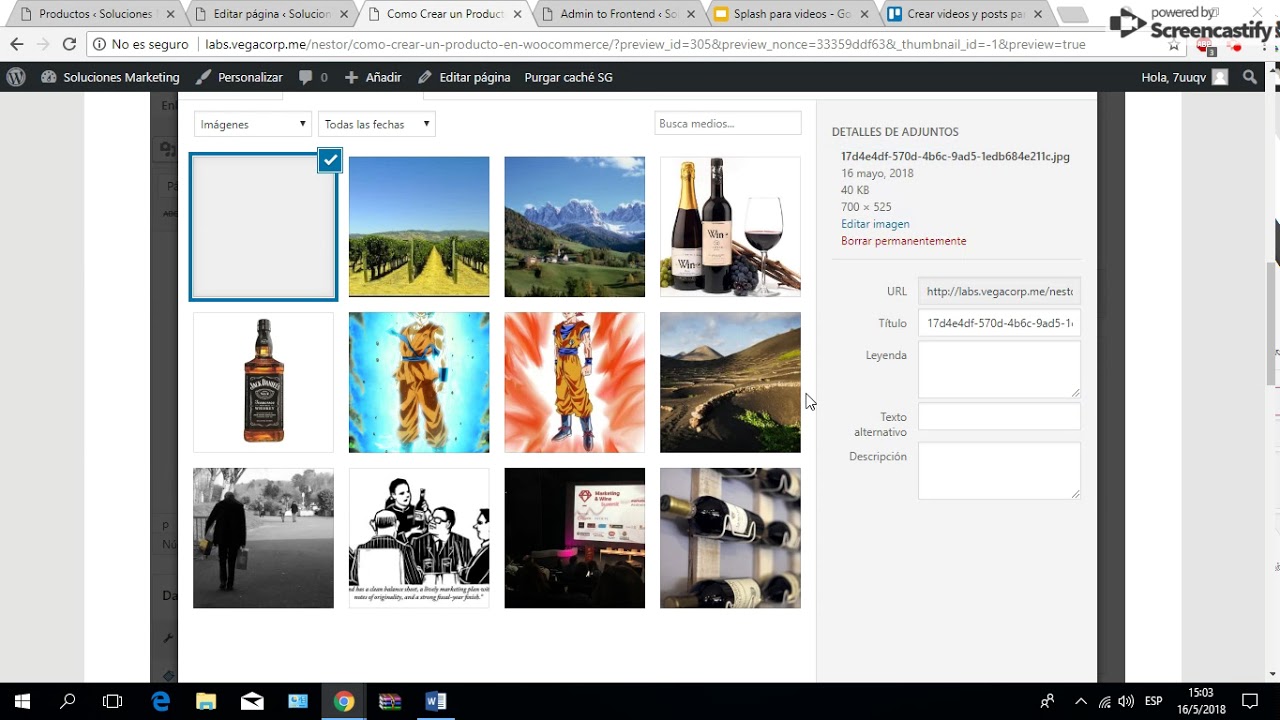This screenshot has height=720, width=1280.
Task: Select the Marketing & Wine event thumbnail
Action: coord(575,538)
